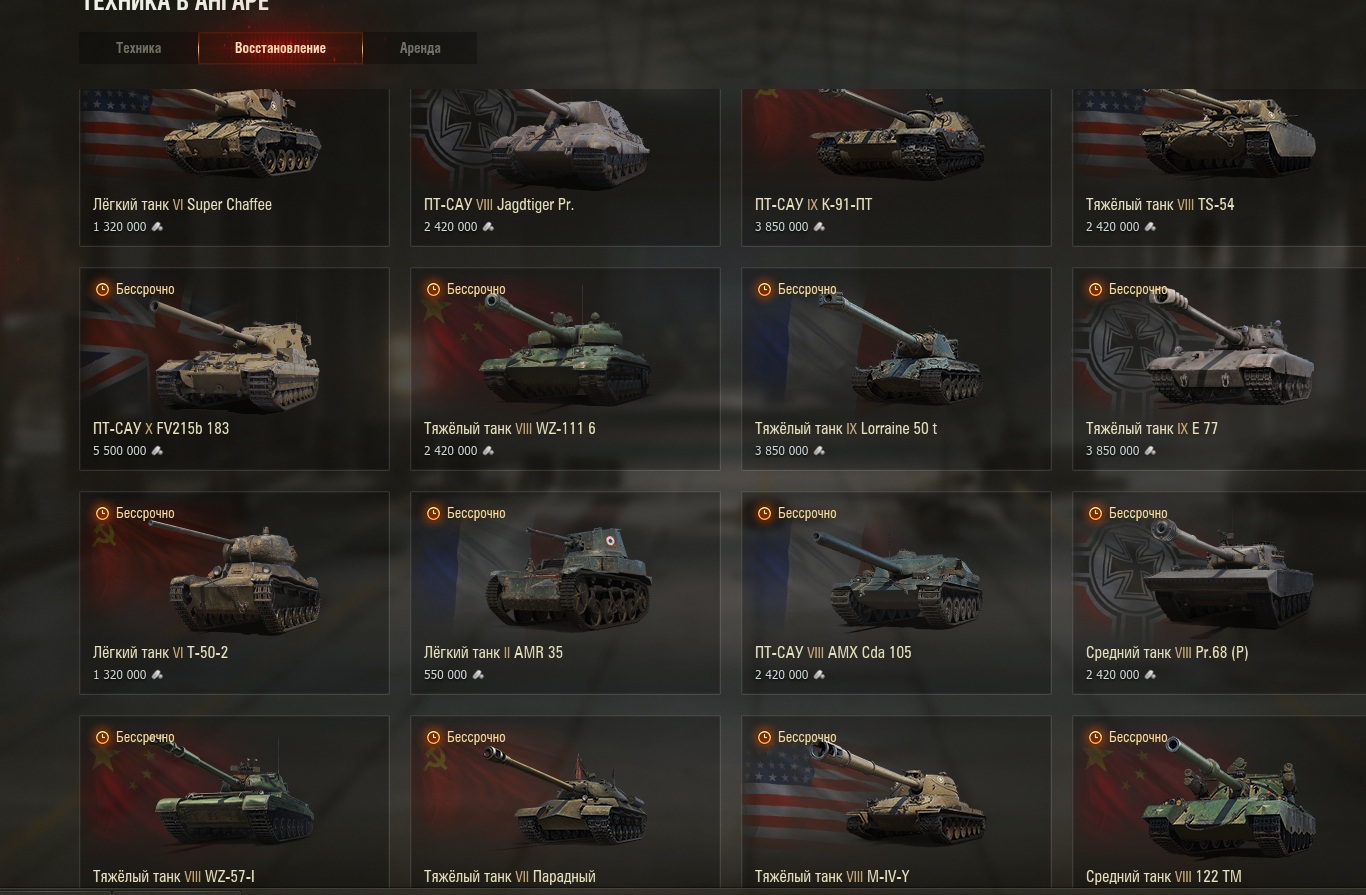Screen dimensions: 1366x895
Task: Click the clock icon on M-IV-Y card
Action: point(764,737)
